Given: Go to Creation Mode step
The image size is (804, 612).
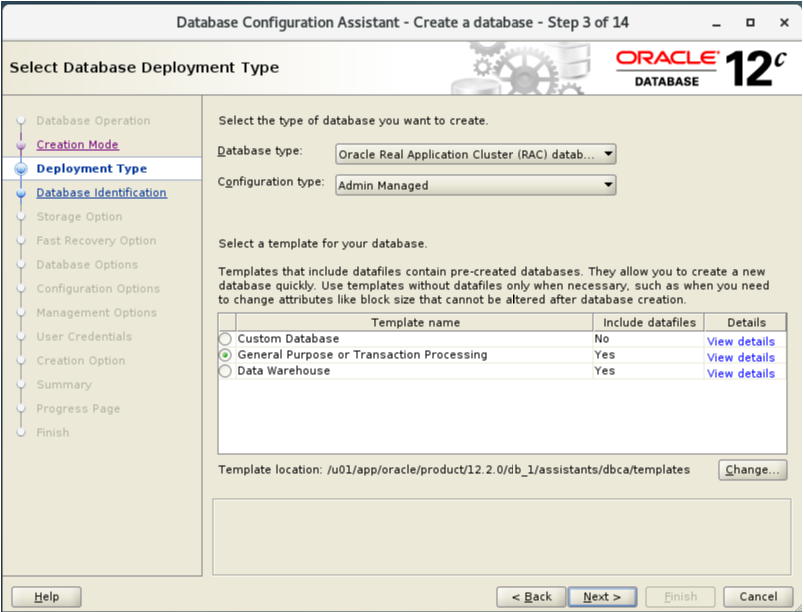Looking at the screenshot, I should tap(77, 145).
